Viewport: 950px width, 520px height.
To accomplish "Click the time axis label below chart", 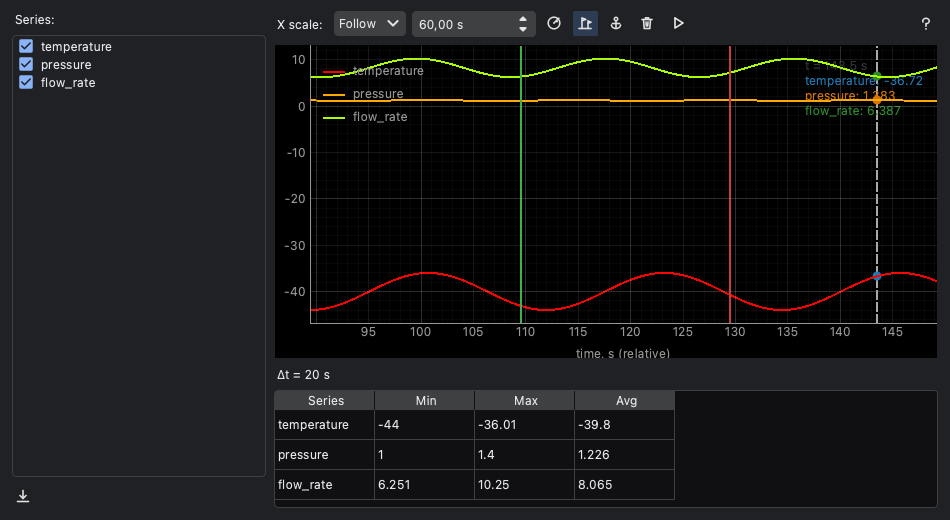I will click(x=623, y=353).
